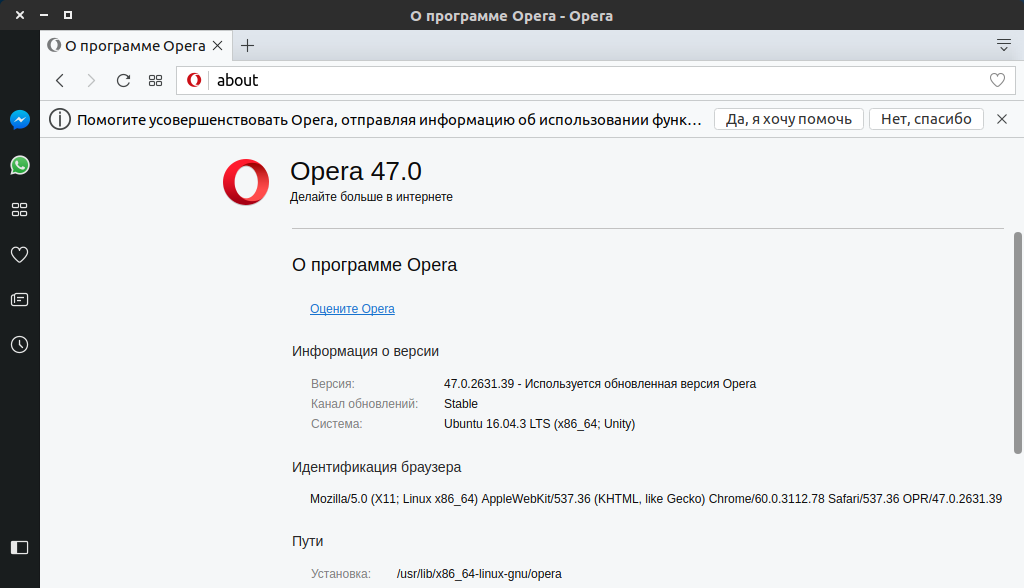Screen dimensions: 1024x588
Task: Select the 'О программе Opera' tab
Action: pyautogui.click(x=136, y=46)
